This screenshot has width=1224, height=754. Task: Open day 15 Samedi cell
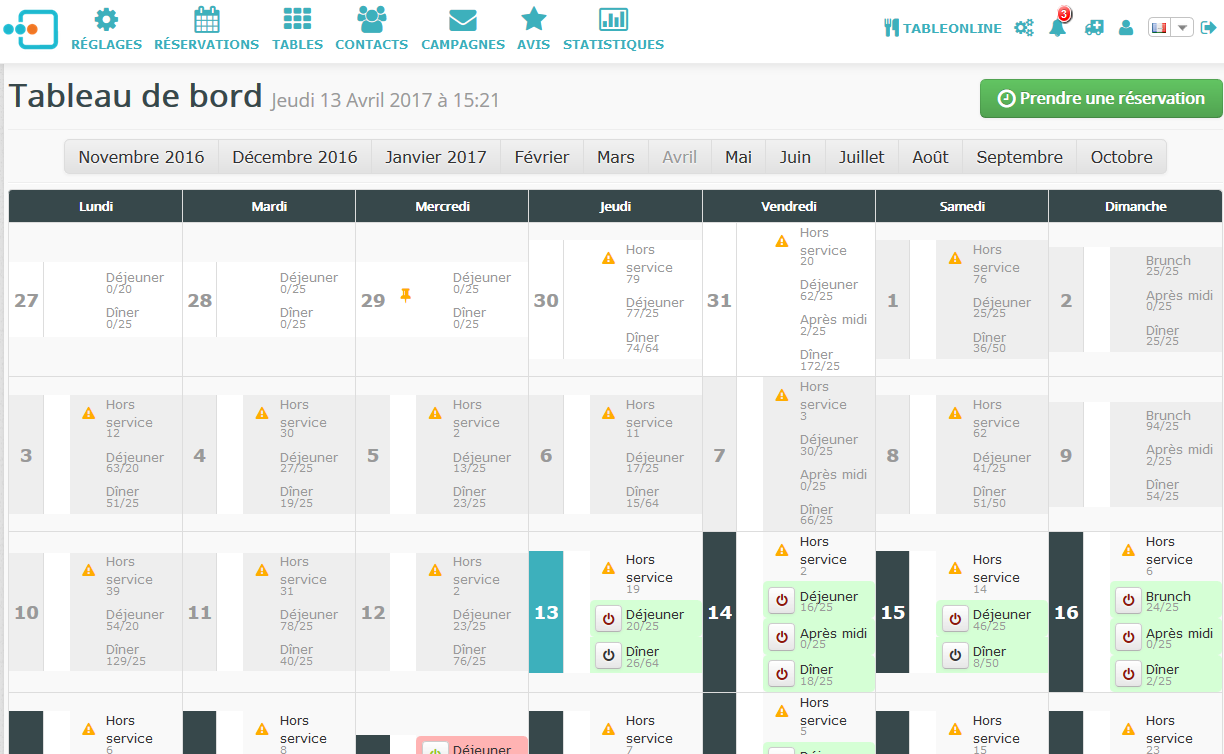tap(893, 612)
